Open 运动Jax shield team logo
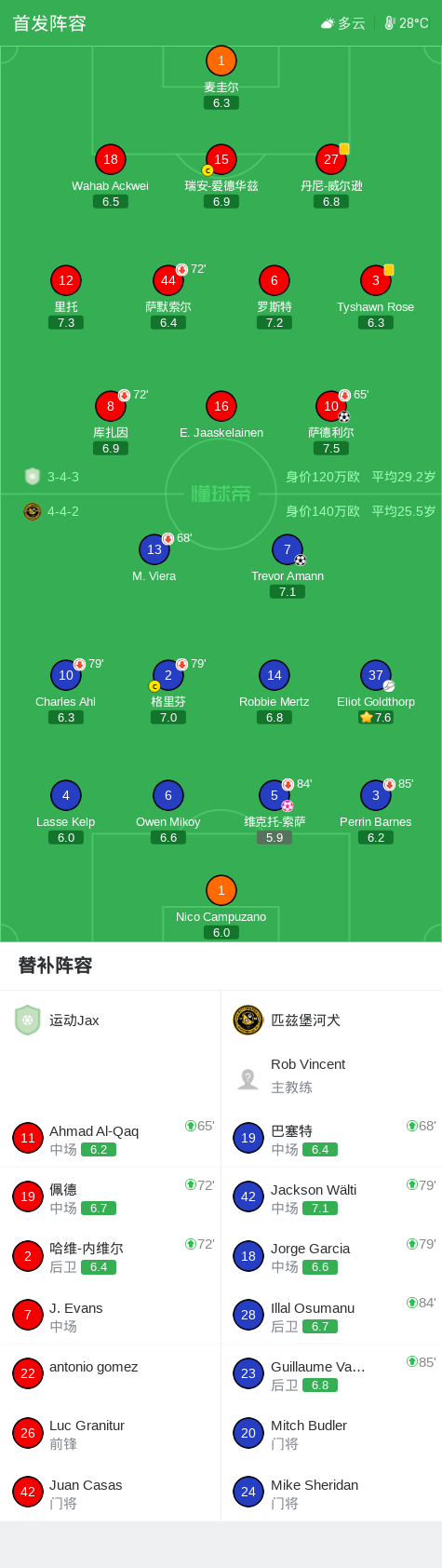442x1568 pixels. click(28, 1021)
